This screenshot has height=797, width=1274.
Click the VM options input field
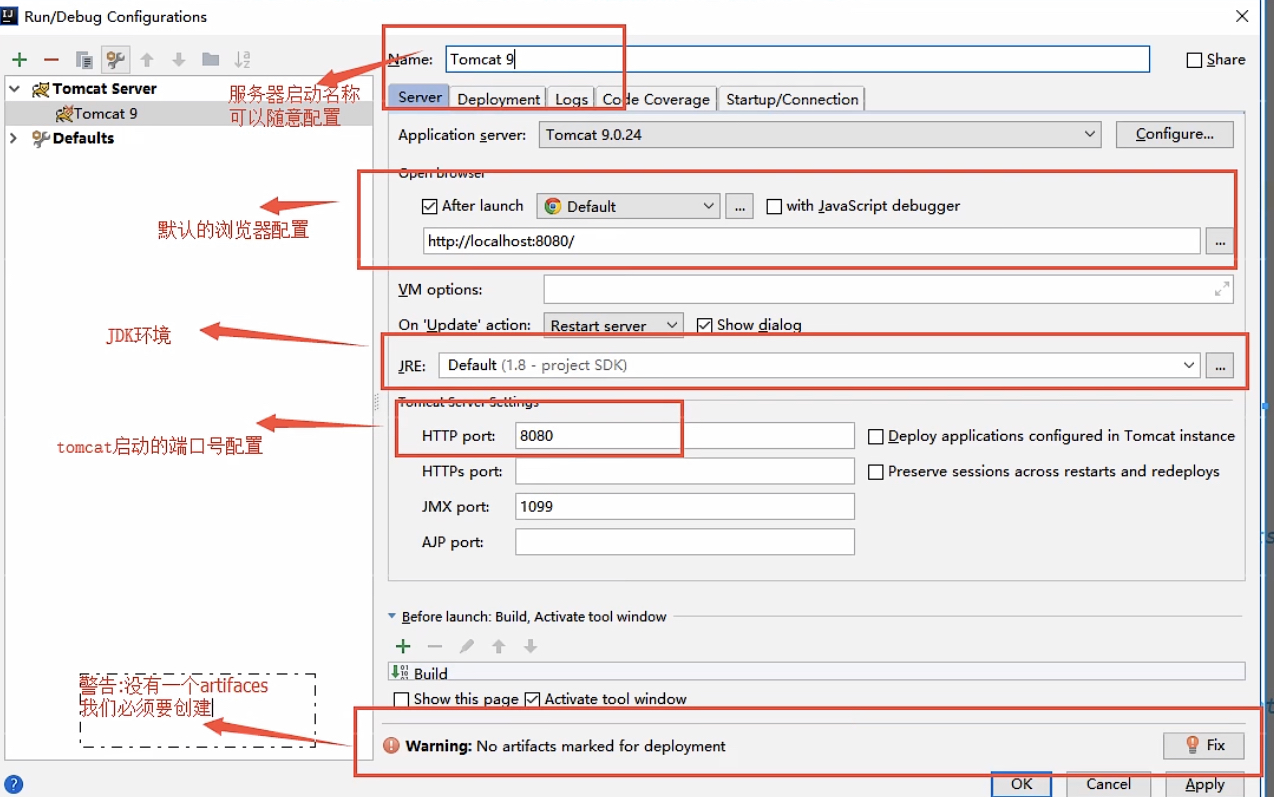(888, 289)
